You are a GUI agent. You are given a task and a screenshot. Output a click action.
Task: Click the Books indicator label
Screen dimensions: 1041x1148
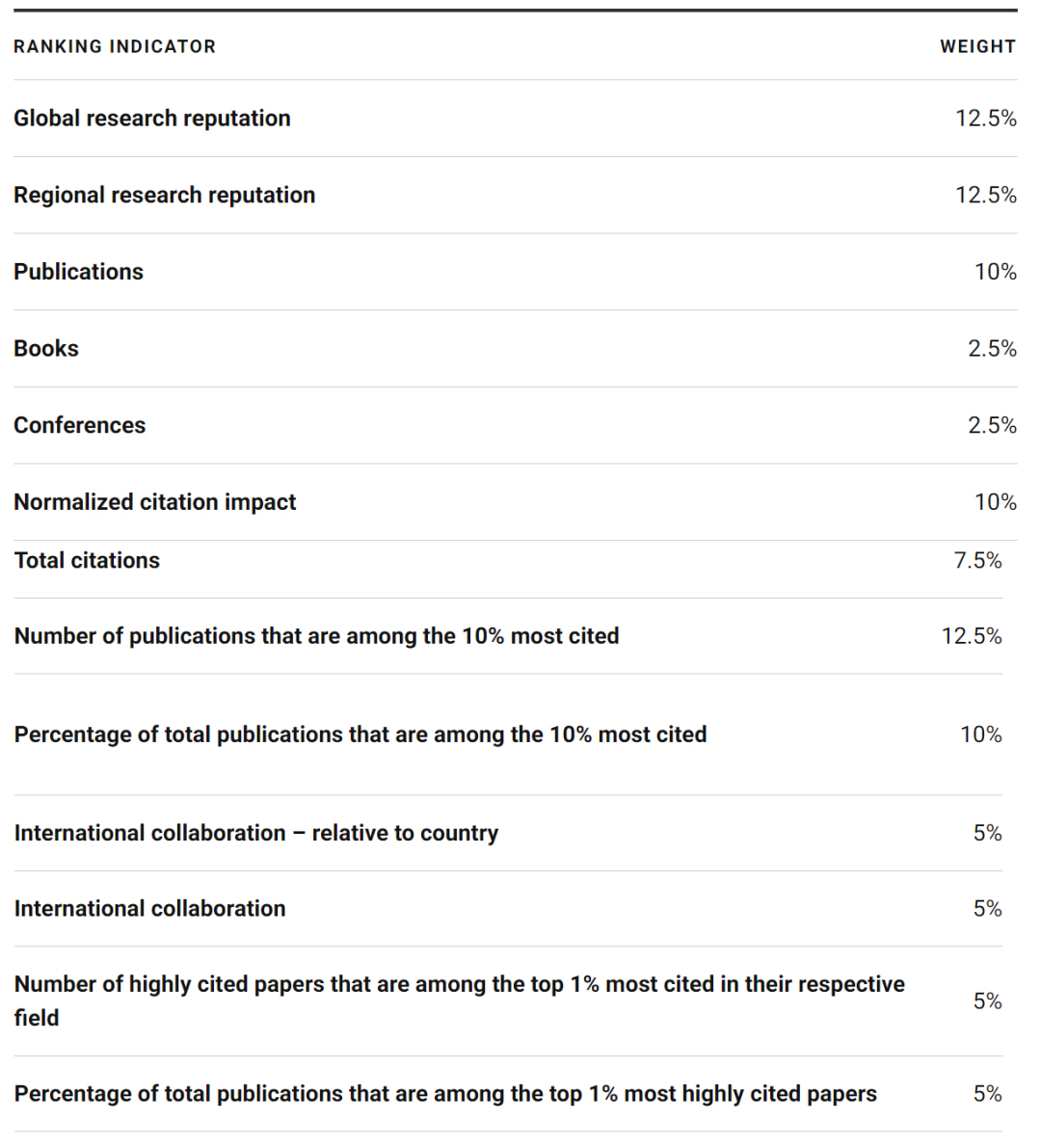(46, 348)
